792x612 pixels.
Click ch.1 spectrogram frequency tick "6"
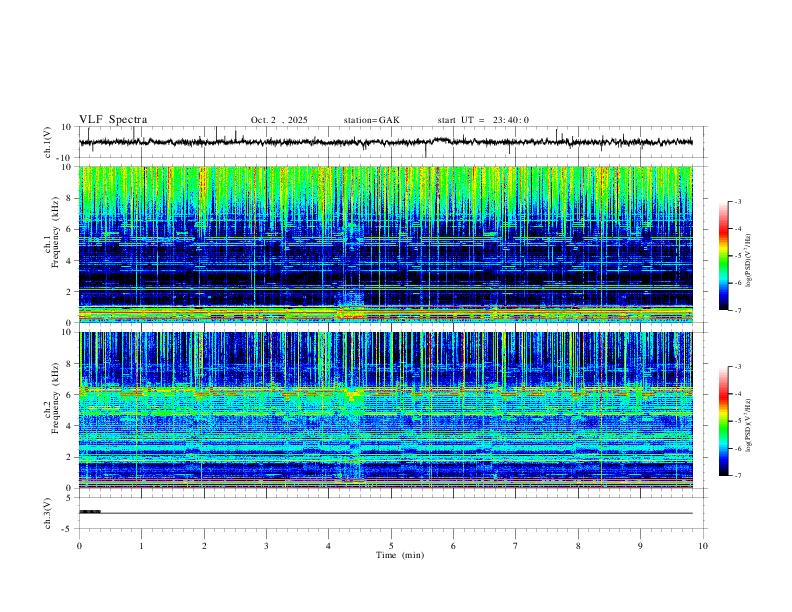69,229
